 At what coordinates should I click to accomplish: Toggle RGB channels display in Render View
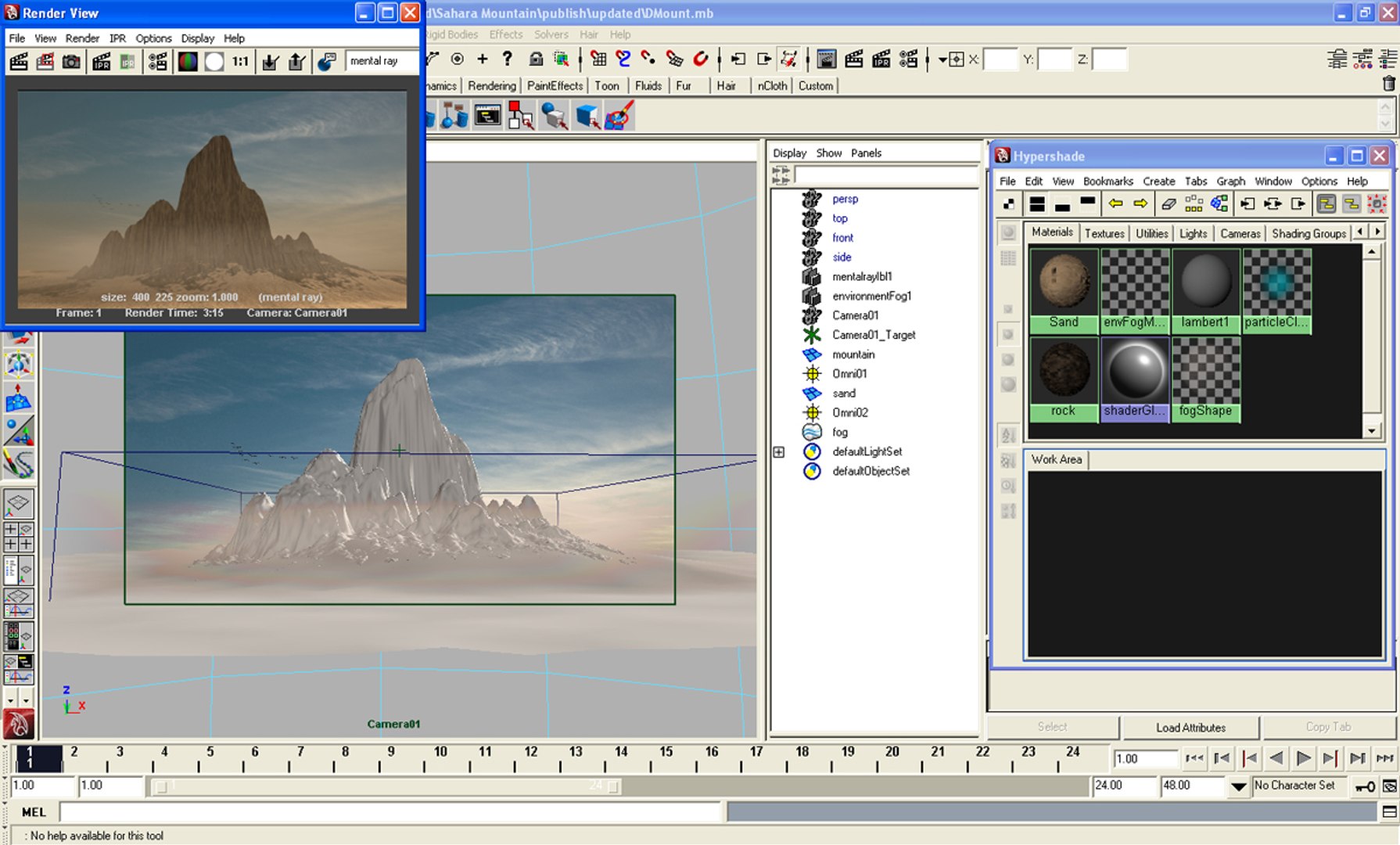pos(188,61)
